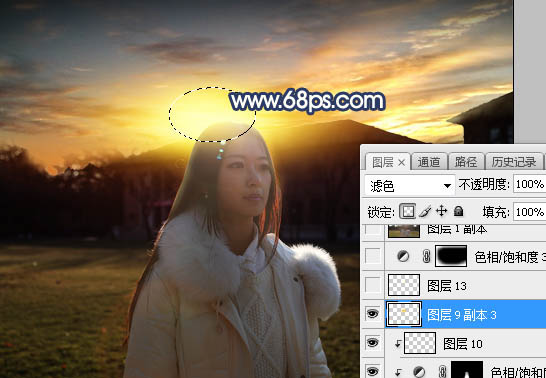Toggle lock image pixels brush icon
The width and height of the screenshot is (546, 378).
[x=424, y=212]
